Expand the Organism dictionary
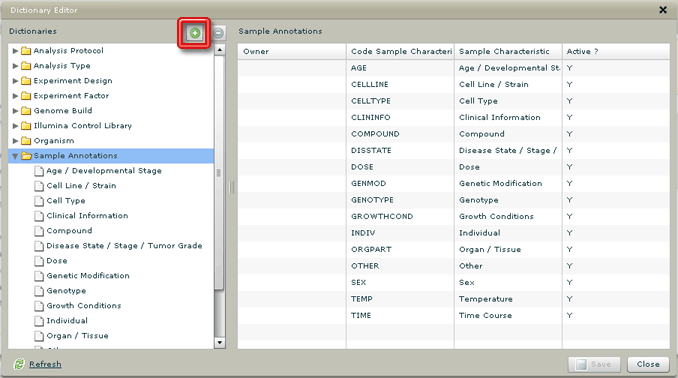The height and width of the screenshot is (378, 678). 15,141
